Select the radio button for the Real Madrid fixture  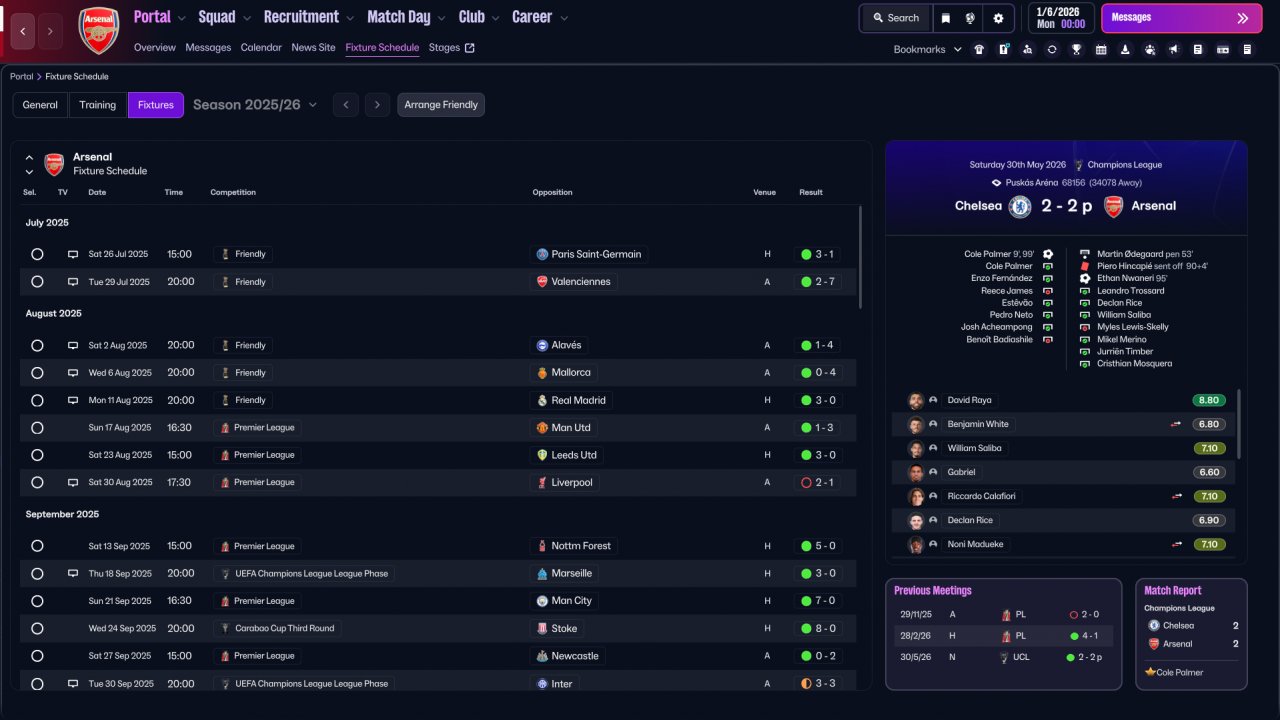click(x=37, y=400)
